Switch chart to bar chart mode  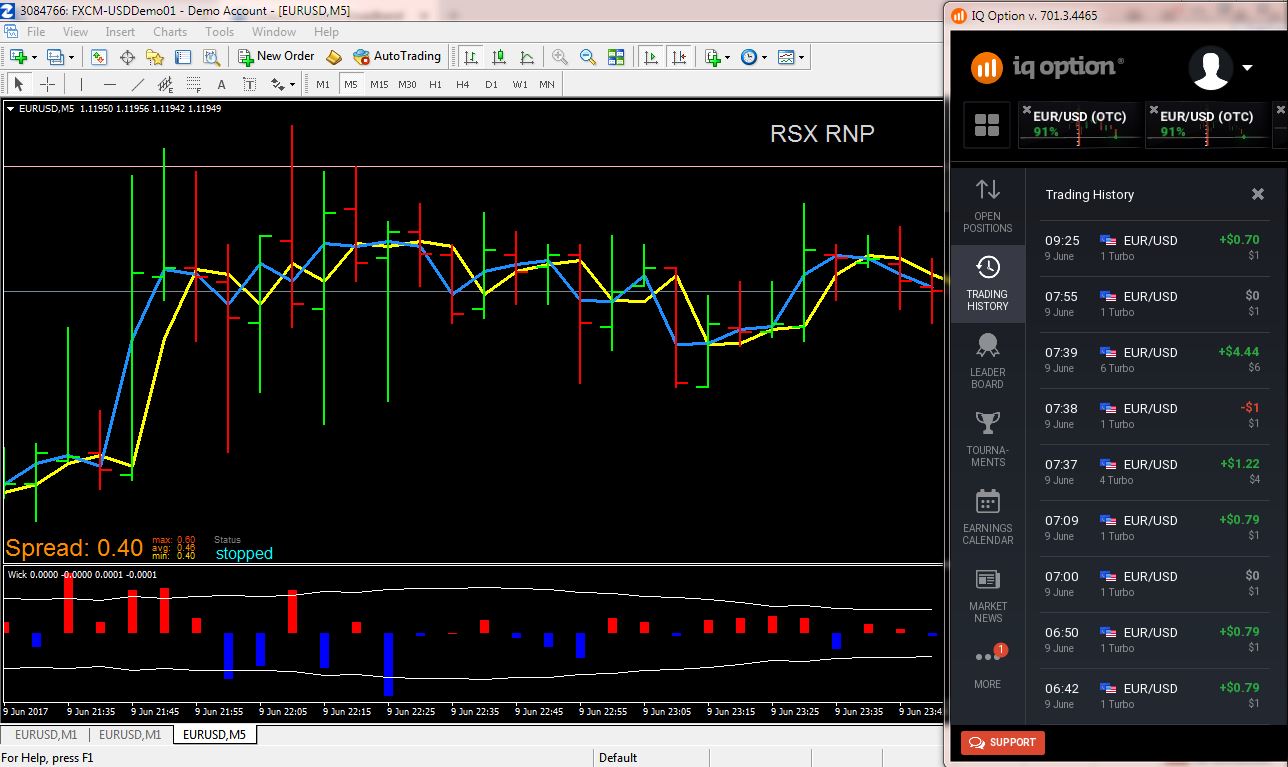(471, 57)
